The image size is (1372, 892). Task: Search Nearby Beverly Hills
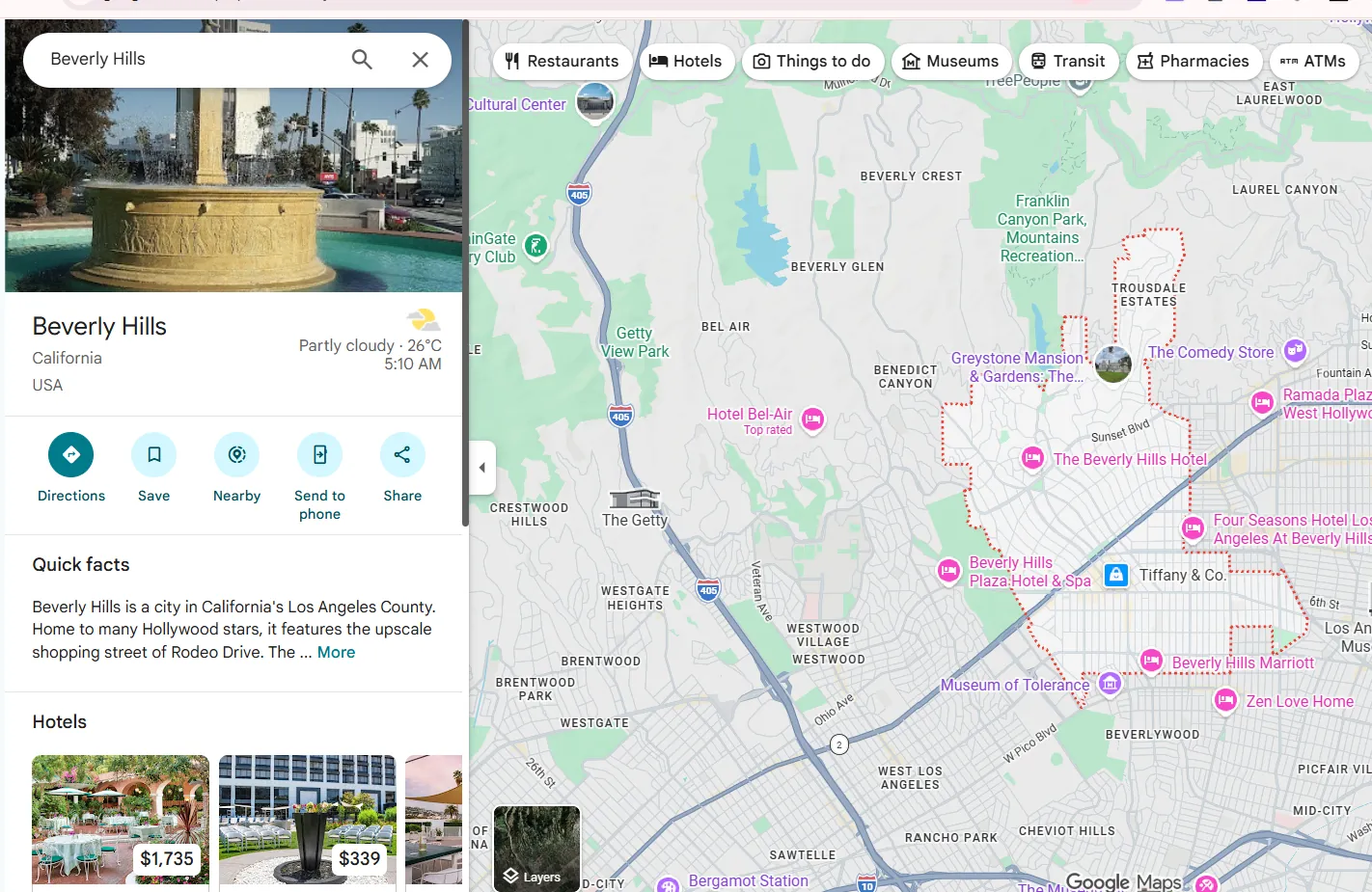tap(236, 468)
